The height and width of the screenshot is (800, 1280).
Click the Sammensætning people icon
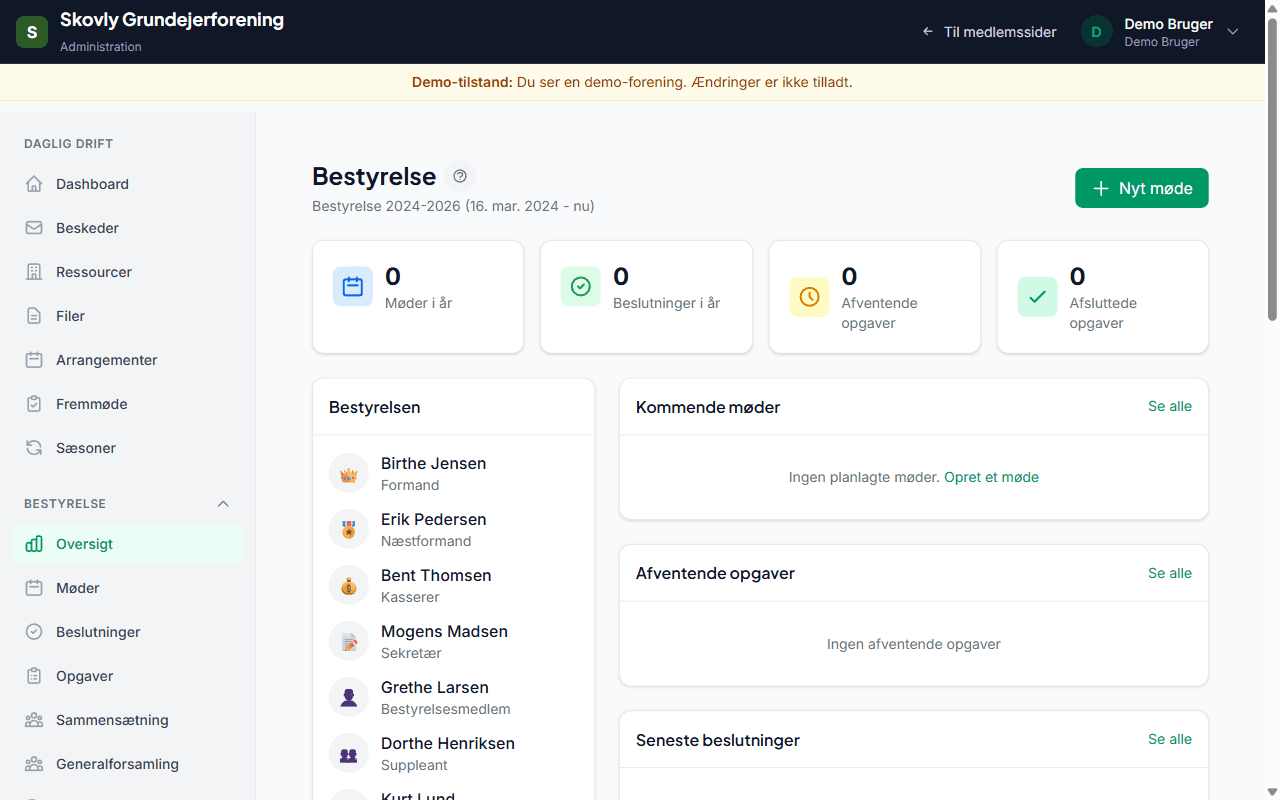[34, 720]
